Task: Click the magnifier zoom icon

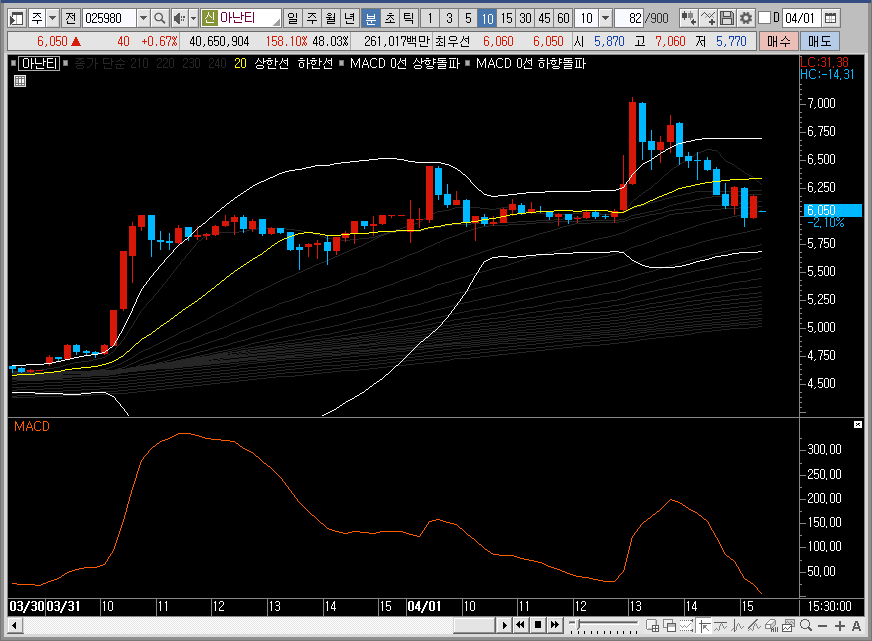Action: [x=806, y=626]
